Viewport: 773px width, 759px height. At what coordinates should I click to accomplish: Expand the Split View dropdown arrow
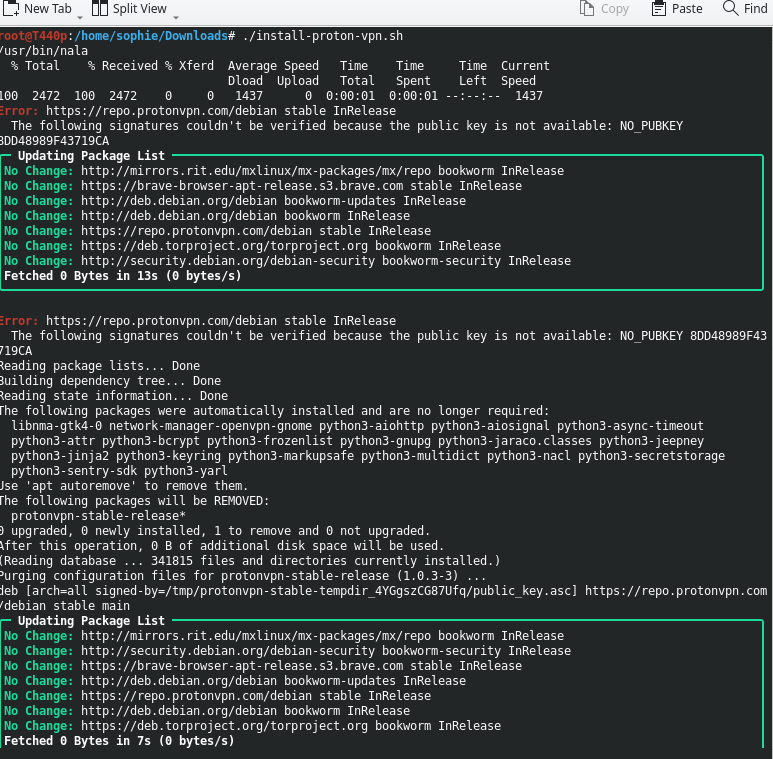(176, 18)
